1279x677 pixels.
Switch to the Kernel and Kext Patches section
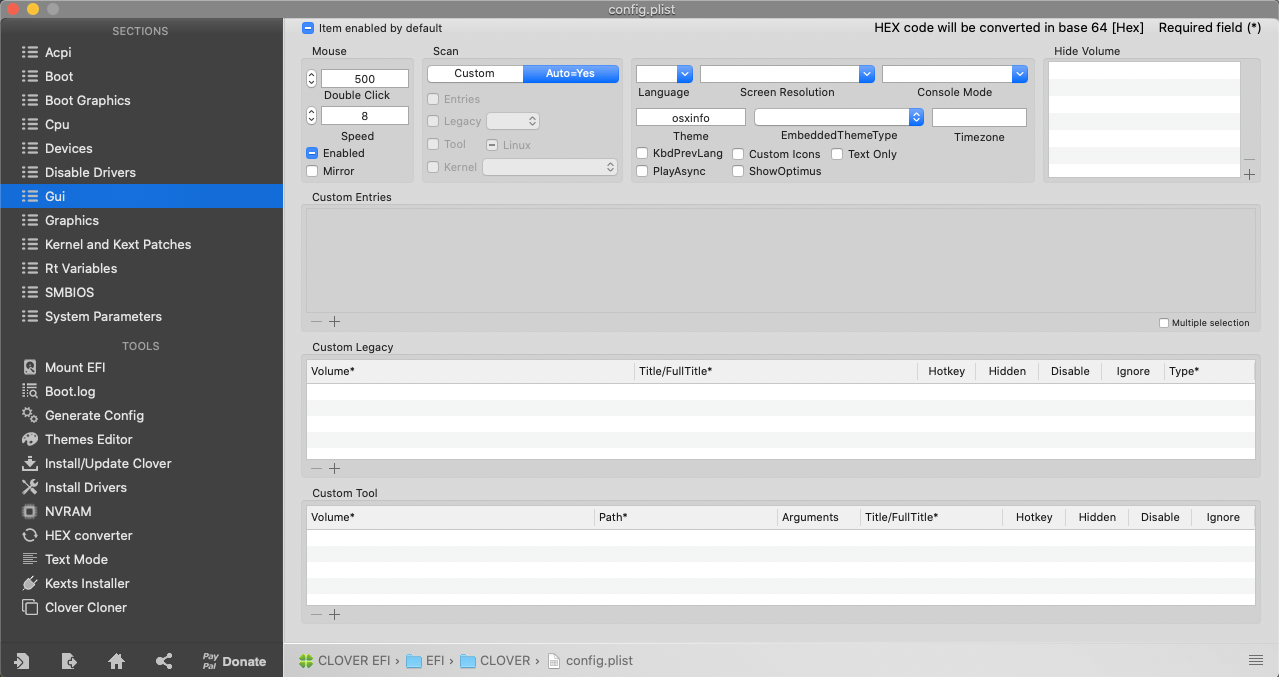(118, 244)
